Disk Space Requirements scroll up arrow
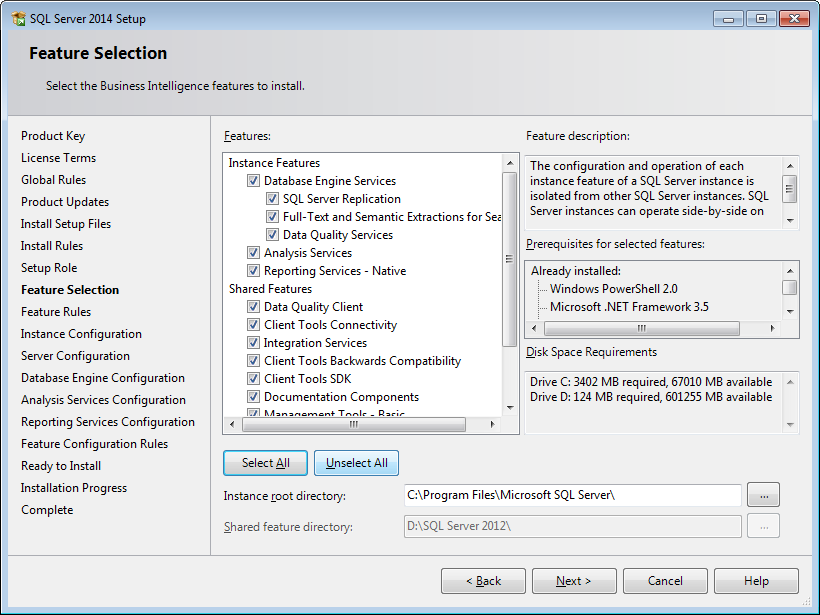This screenshot has width=820, height=615. point(790,382)
